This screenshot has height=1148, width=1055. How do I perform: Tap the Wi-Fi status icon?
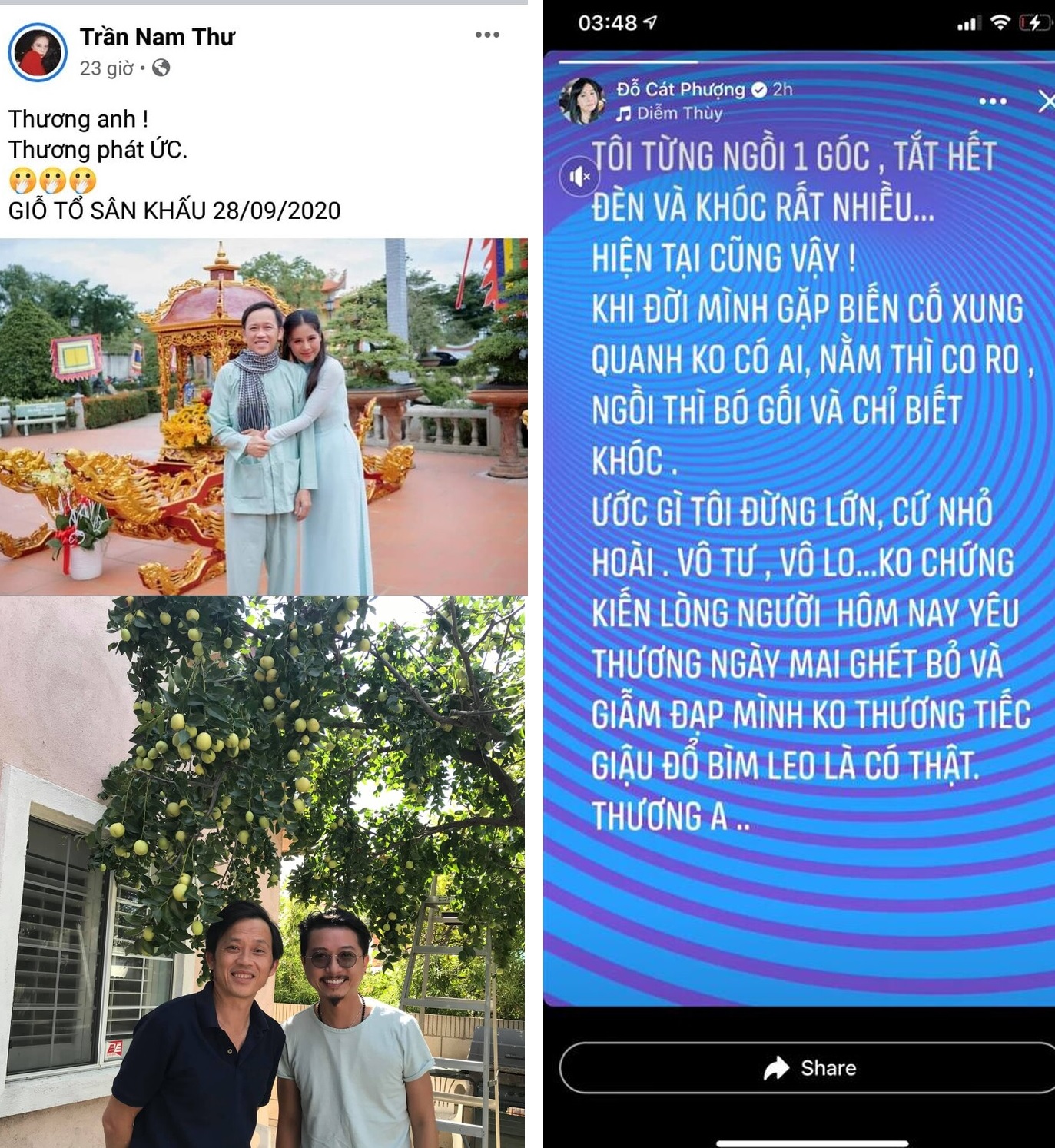click(1000, 23)
